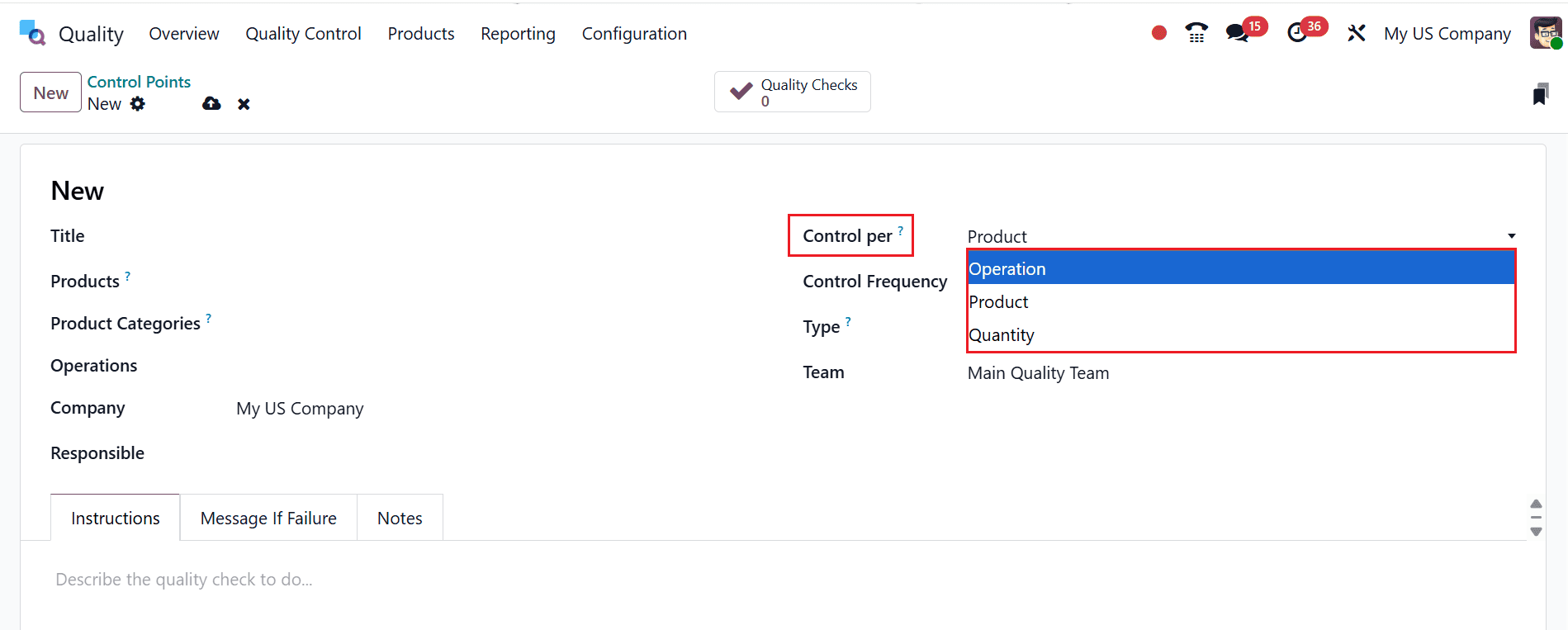Click help question mark next to Control per

901,230
